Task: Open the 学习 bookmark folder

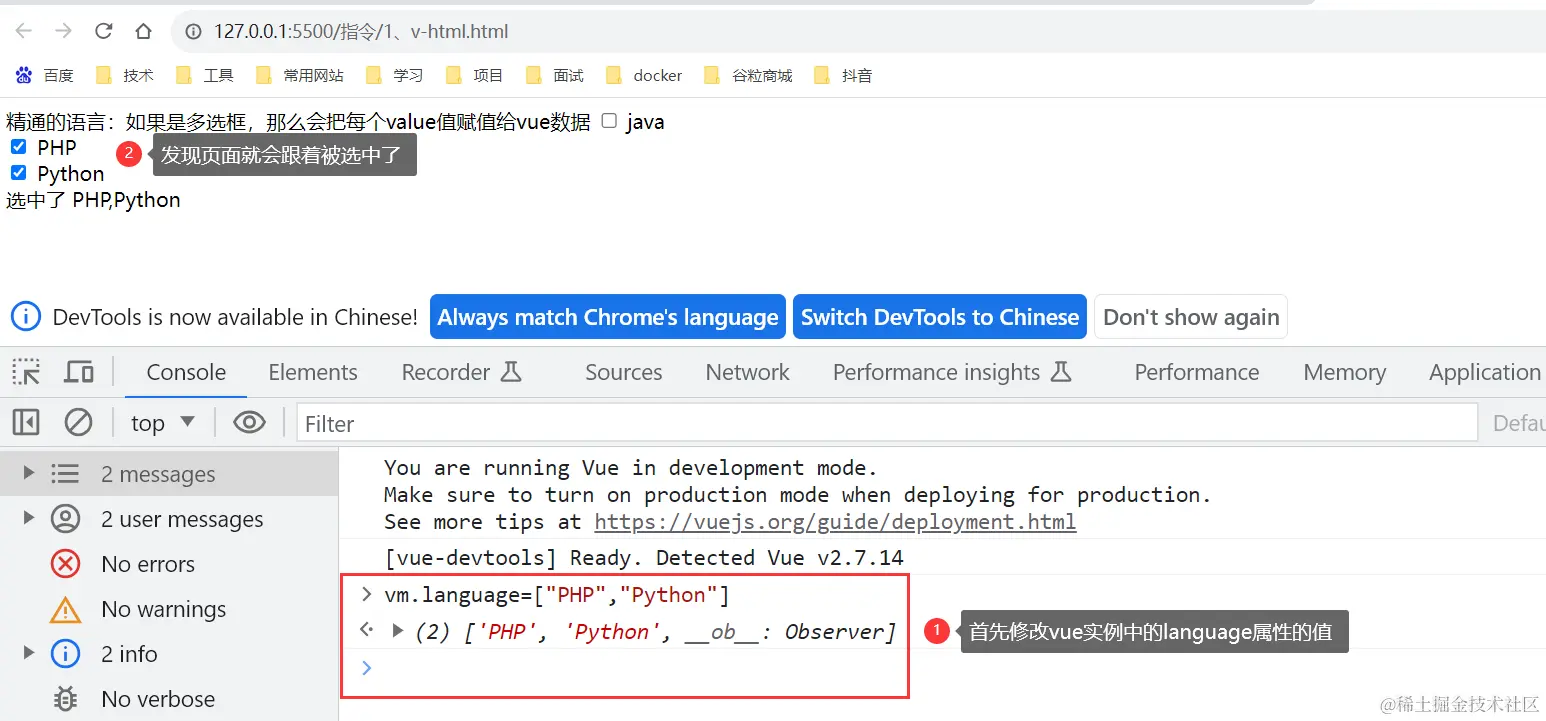Action: tap(395, 75)
